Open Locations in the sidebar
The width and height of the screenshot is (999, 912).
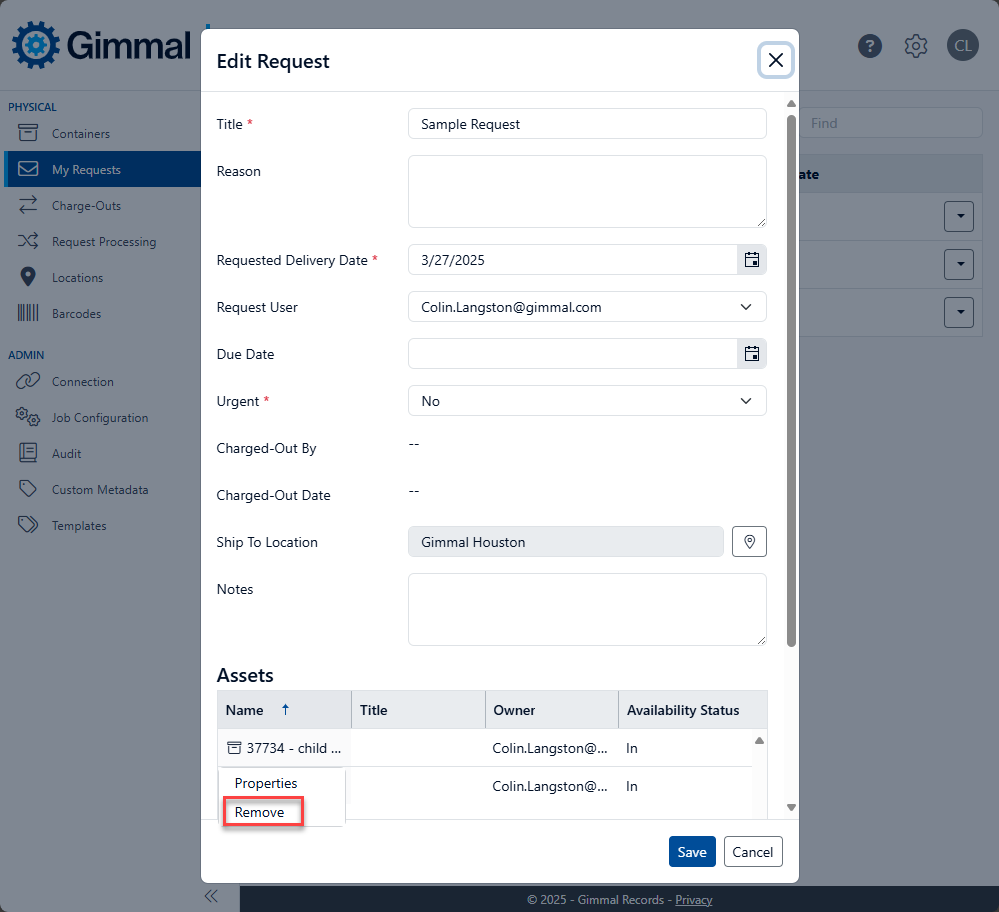[x=77, y=278]
